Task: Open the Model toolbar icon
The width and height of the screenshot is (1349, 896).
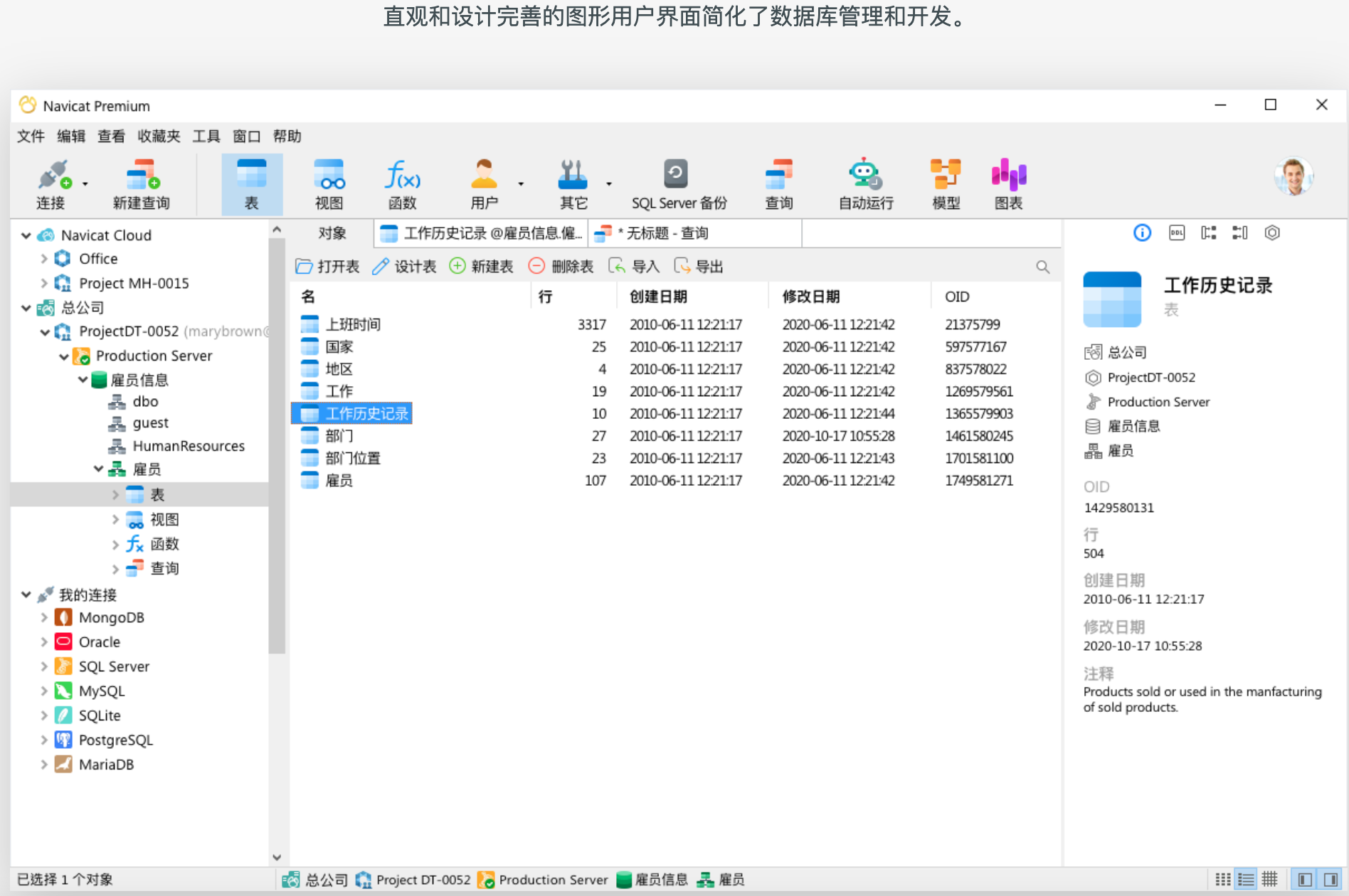Action: pos(946,184)
